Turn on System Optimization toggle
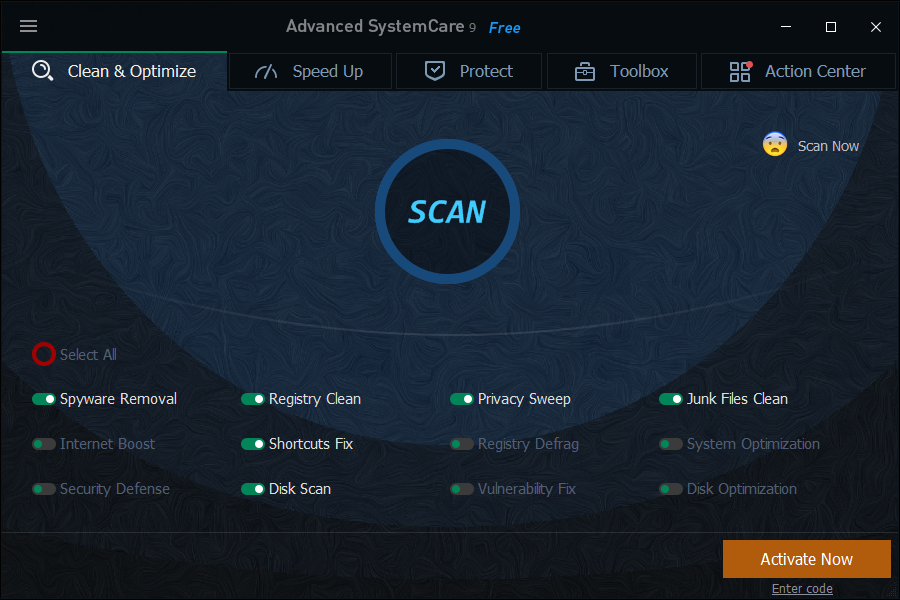 click(x=670, y=444)
